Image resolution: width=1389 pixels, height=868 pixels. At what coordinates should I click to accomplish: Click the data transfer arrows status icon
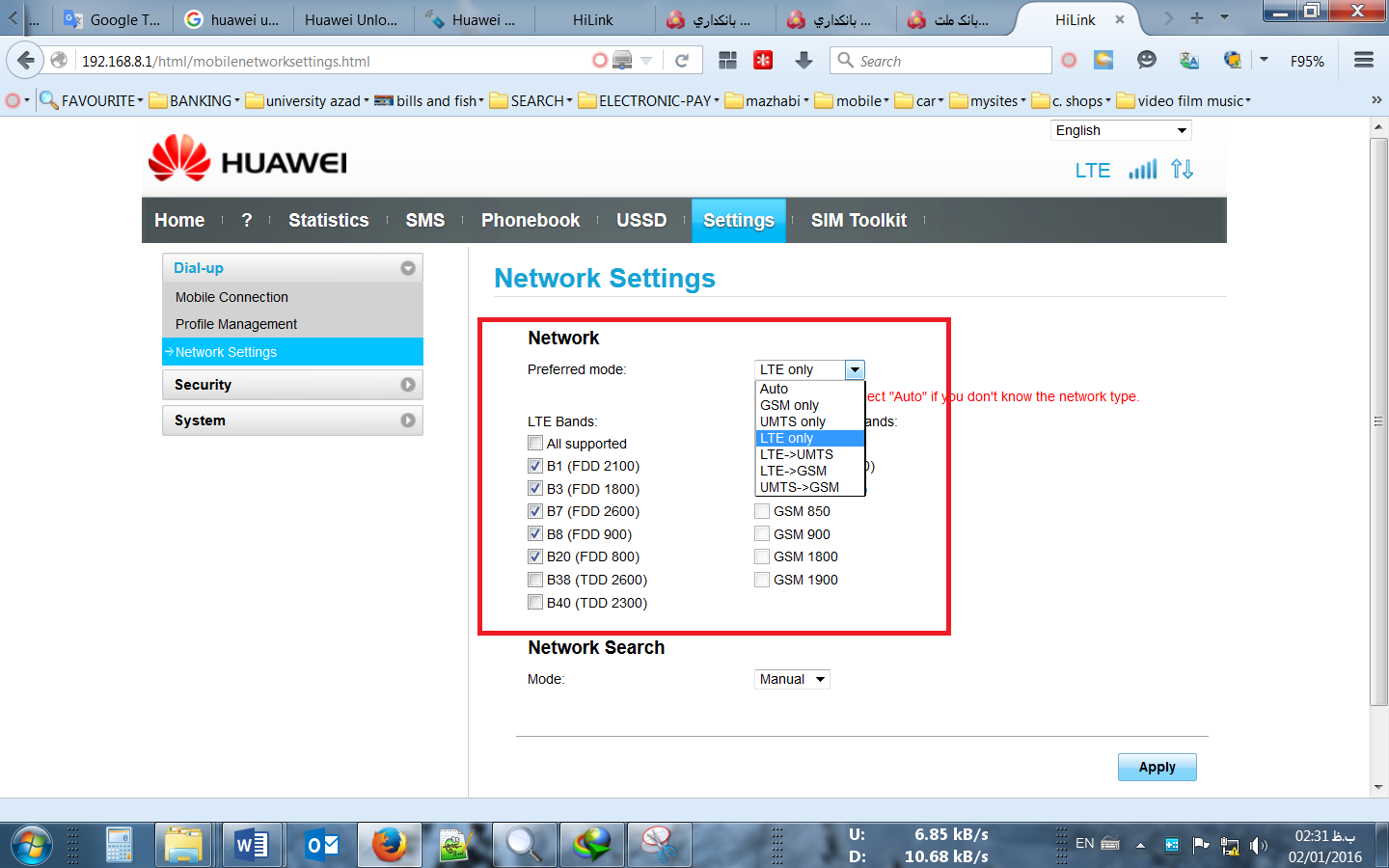pos(1183,170)
